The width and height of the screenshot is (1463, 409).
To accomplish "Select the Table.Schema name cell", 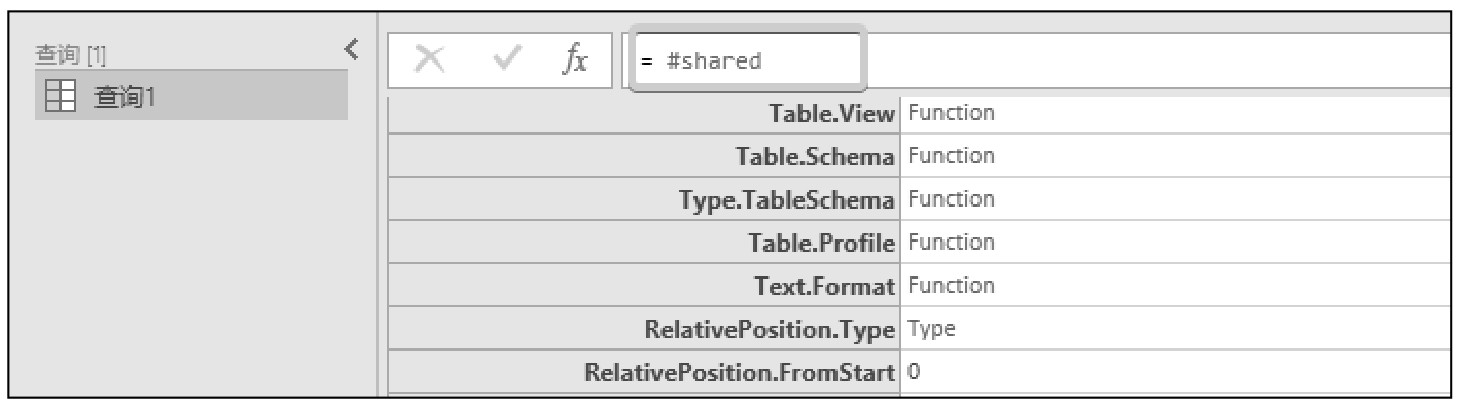I will pos(644,157).
